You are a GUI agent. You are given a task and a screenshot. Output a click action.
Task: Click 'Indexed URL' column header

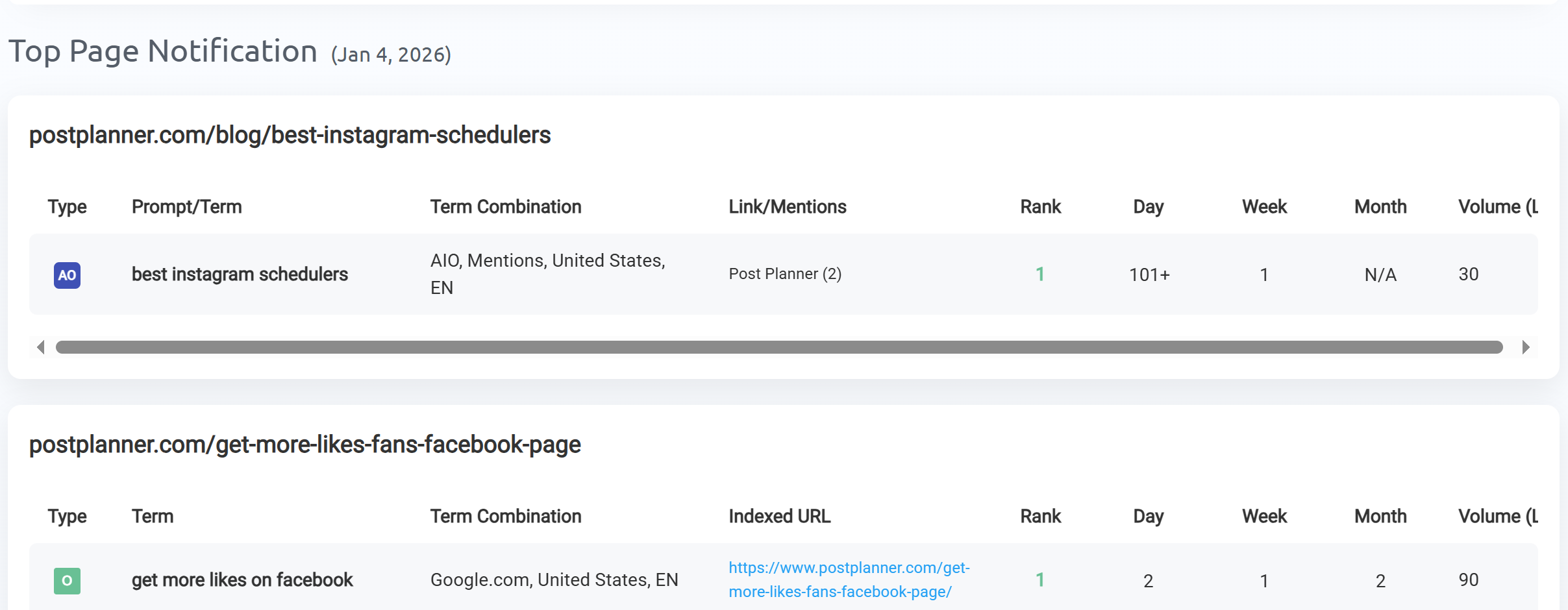(x=780, y=516)
